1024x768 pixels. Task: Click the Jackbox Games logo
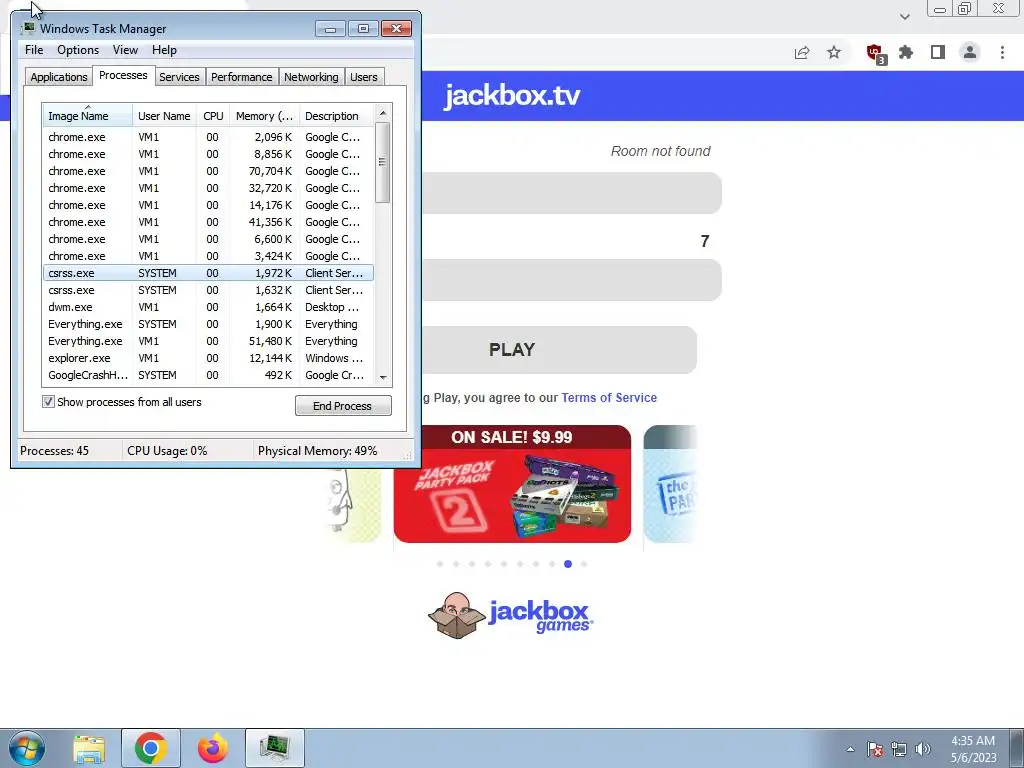[x=511, y=615]
